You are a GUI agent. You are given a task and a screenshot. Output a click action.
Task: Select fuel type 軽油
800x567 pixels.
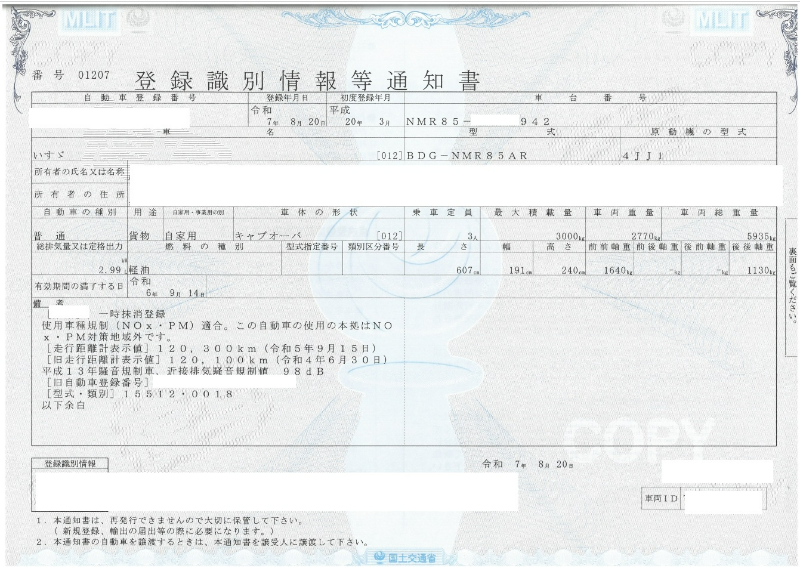139,270
